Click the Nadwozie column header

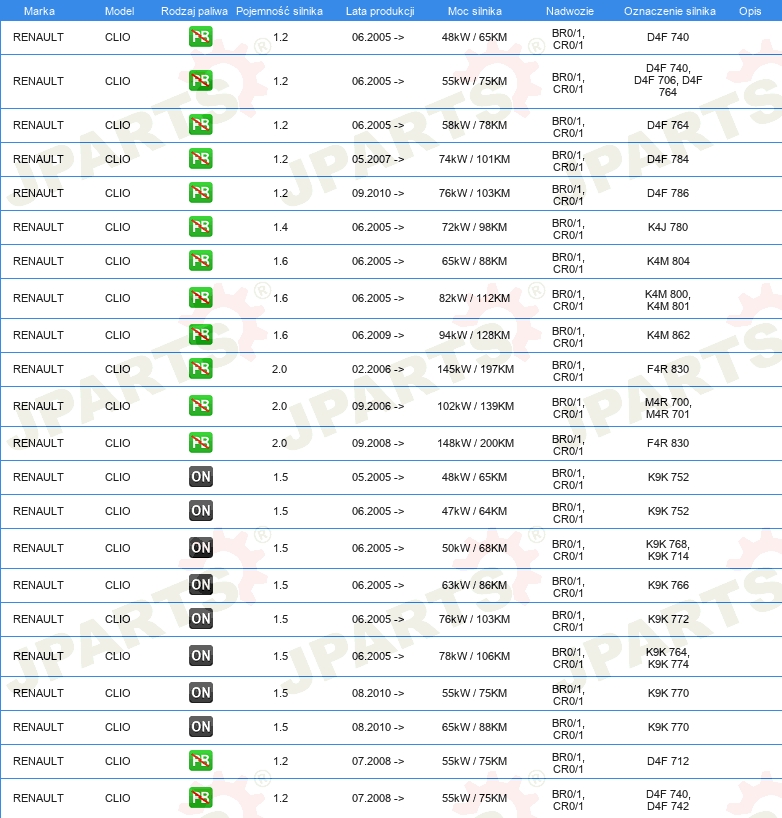570,11
